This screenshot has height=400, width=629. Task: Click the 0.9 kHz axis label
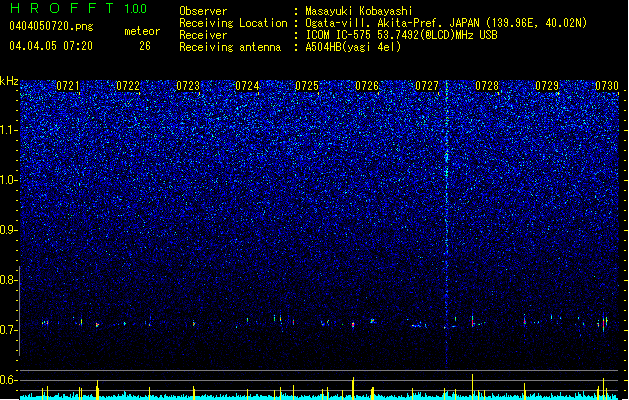(8, 230)
